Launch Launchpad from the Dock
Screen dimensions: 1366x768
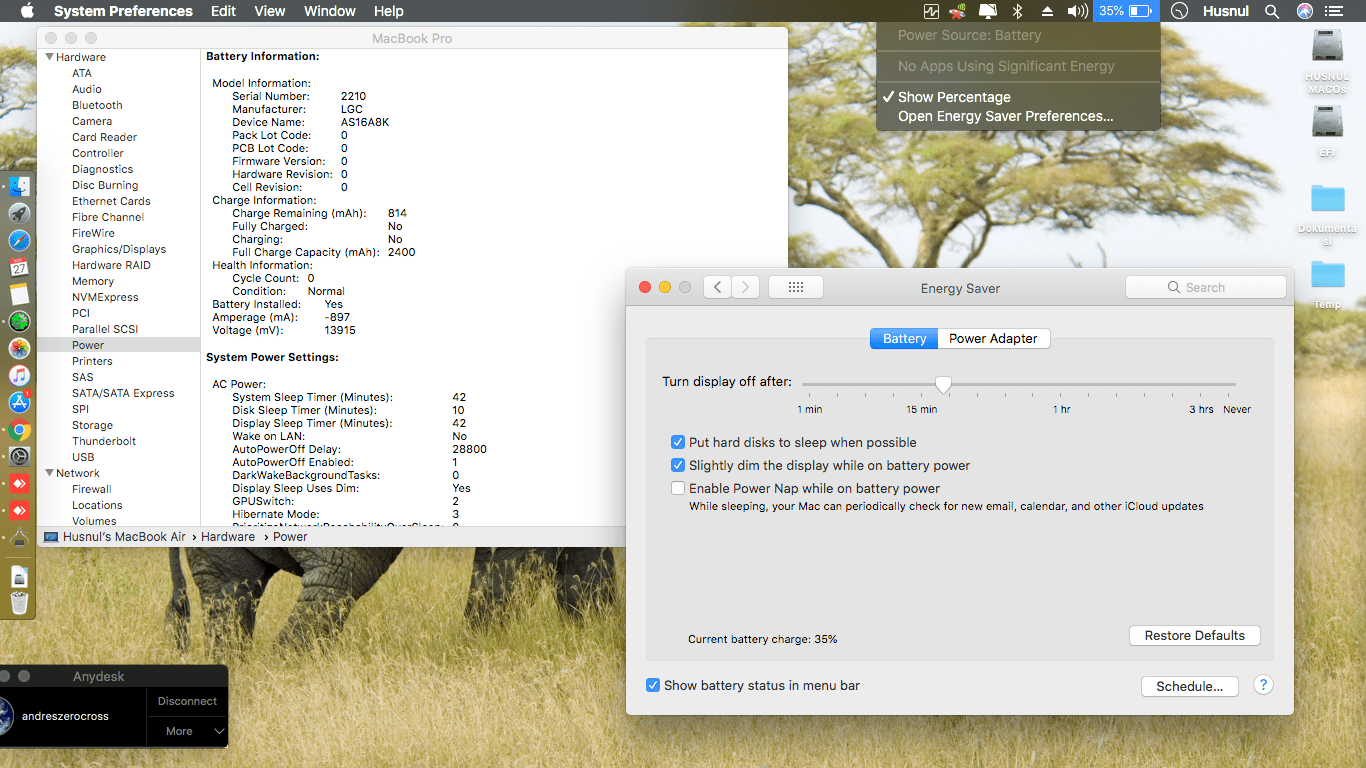point(19,213)
